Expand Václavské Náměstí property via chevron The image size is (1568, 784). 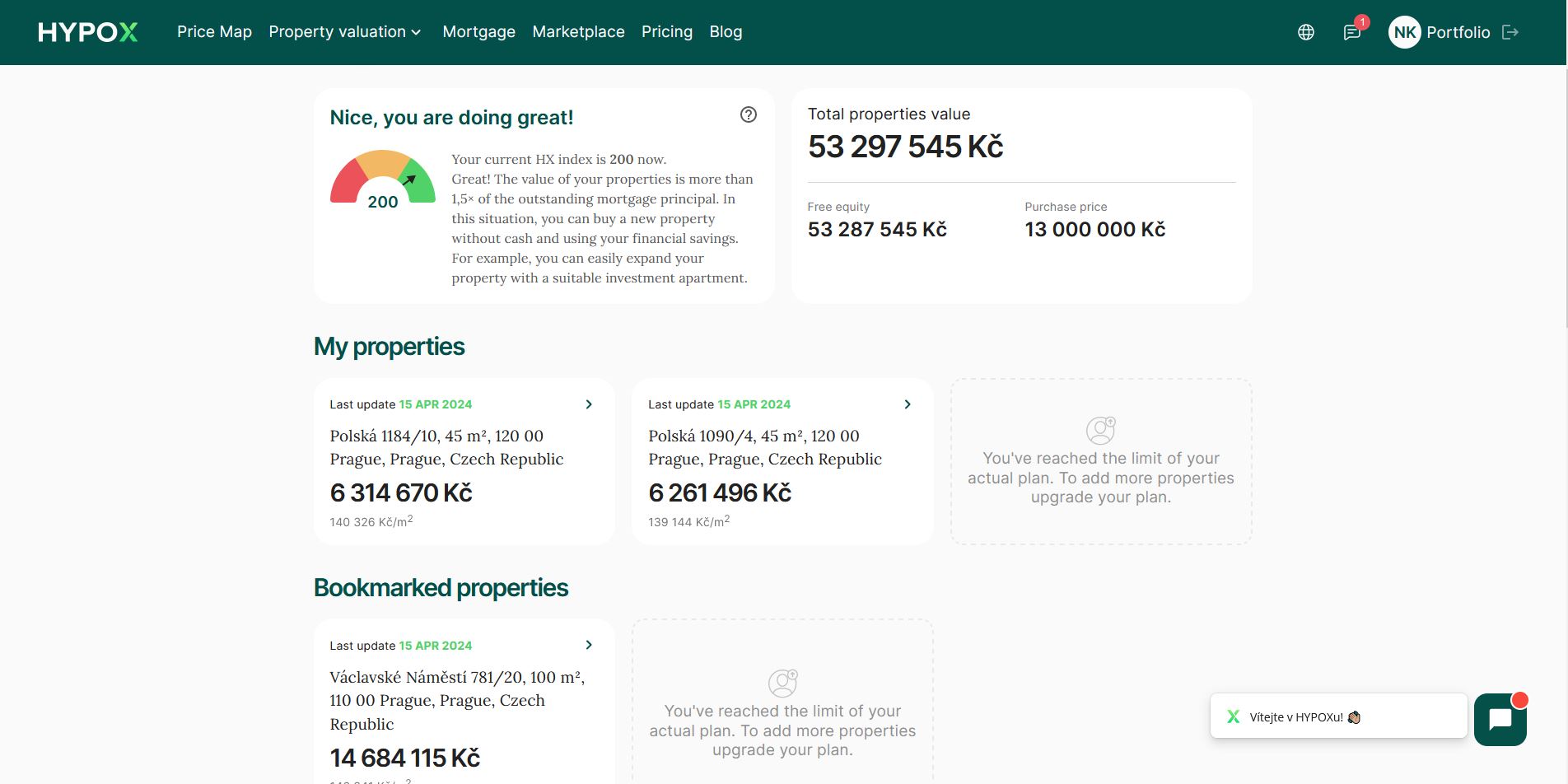point(589,645)
